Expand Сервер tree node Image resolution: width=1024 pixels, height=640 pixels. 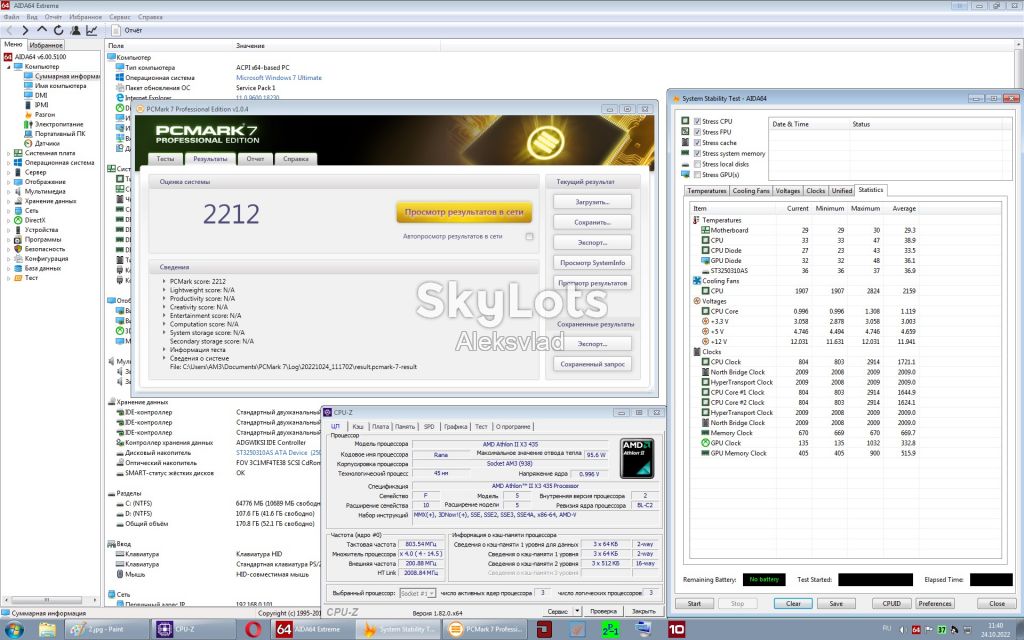pos(8,172)
